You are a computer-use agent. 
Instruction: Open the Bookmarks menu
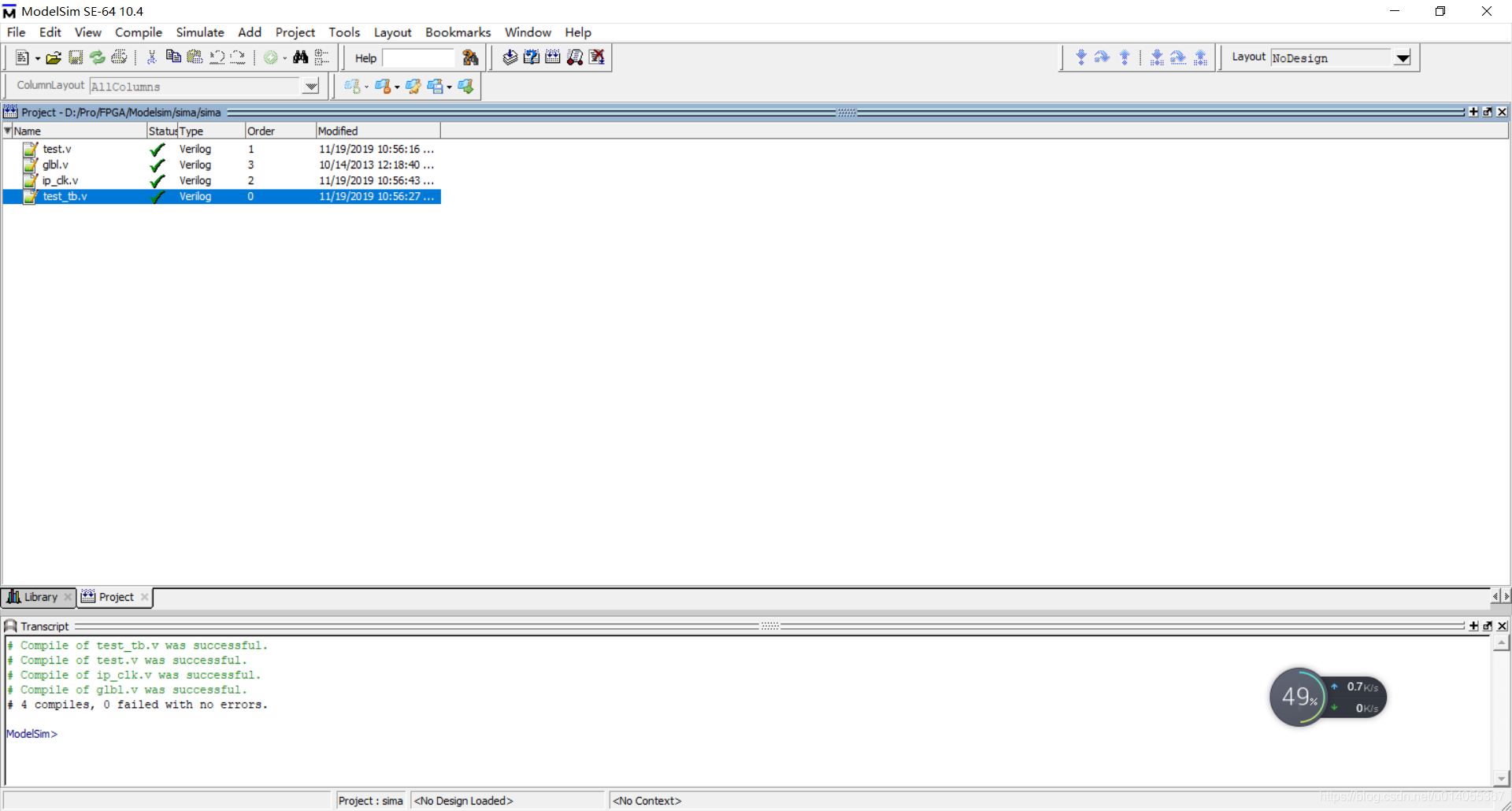(458, 32)
